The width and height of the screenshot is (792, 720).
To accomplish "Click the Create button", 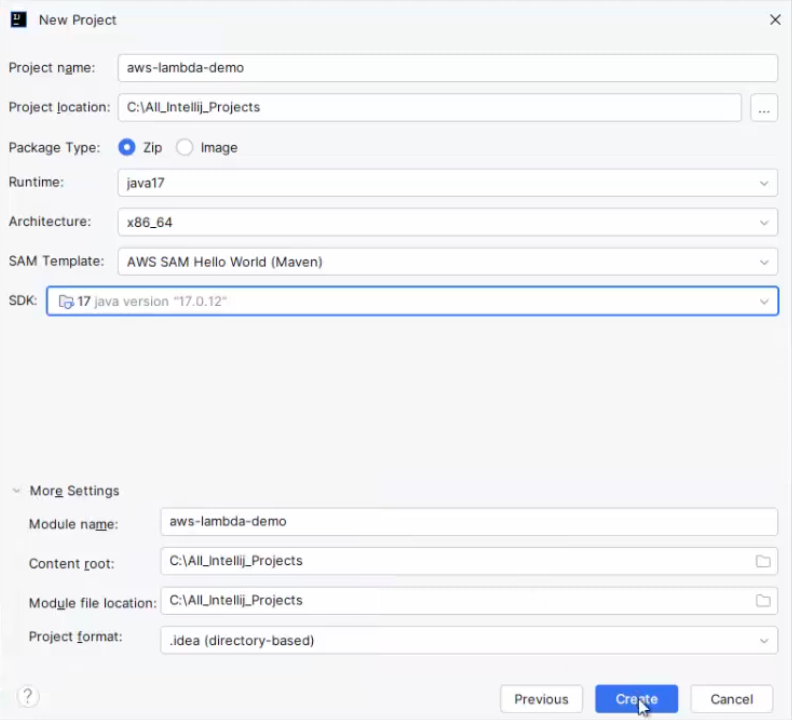I will click(636, 699).
